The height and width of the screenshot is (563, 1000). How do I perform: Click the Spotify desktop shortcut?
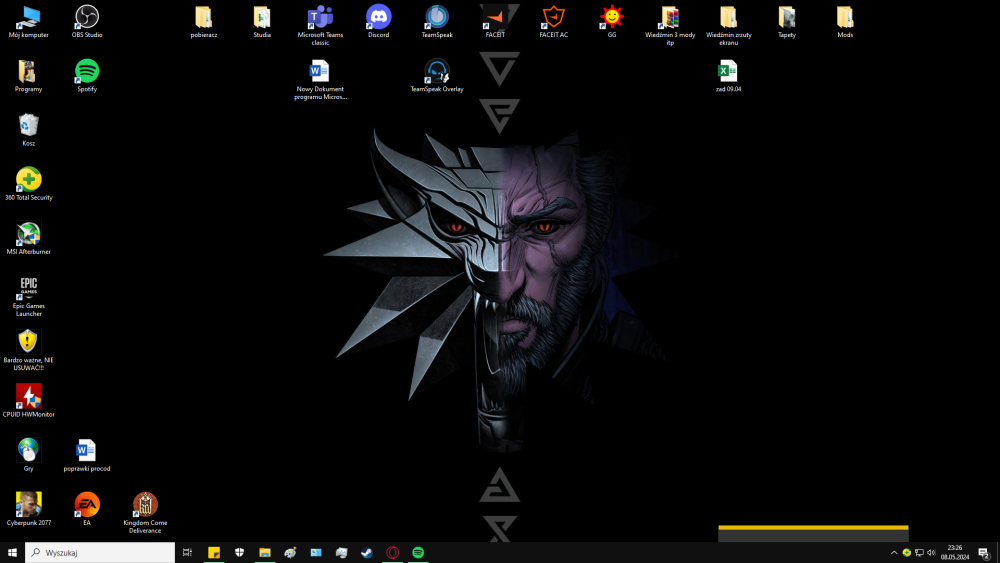87,71
